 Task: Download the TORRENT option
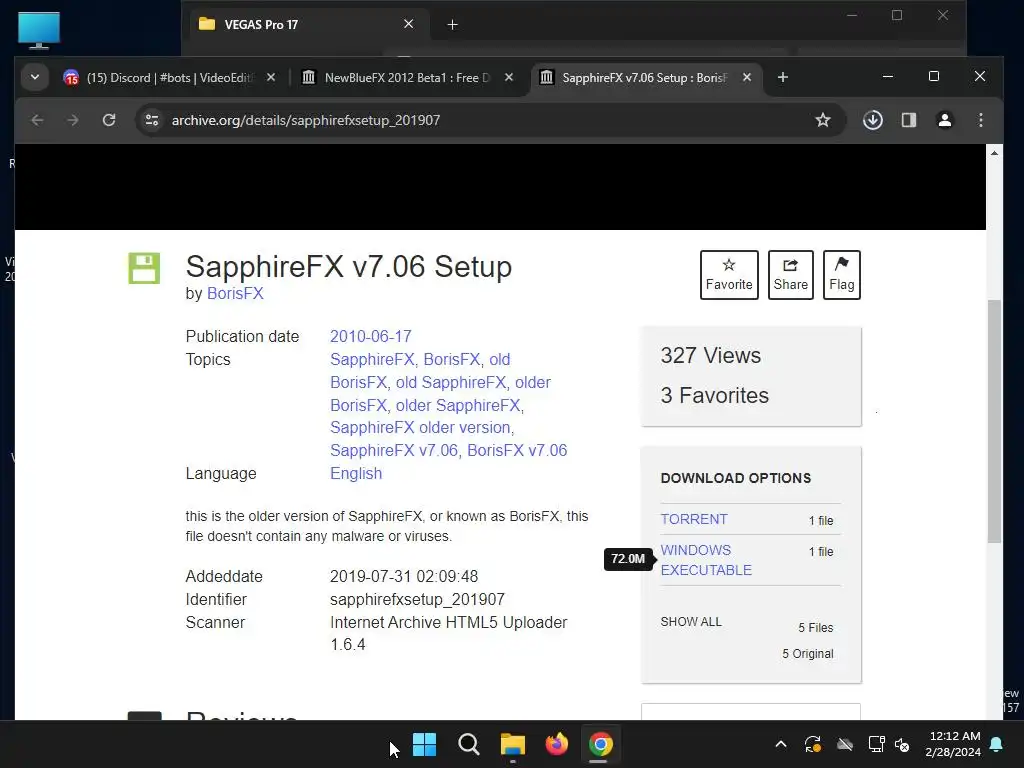(694, 519)
